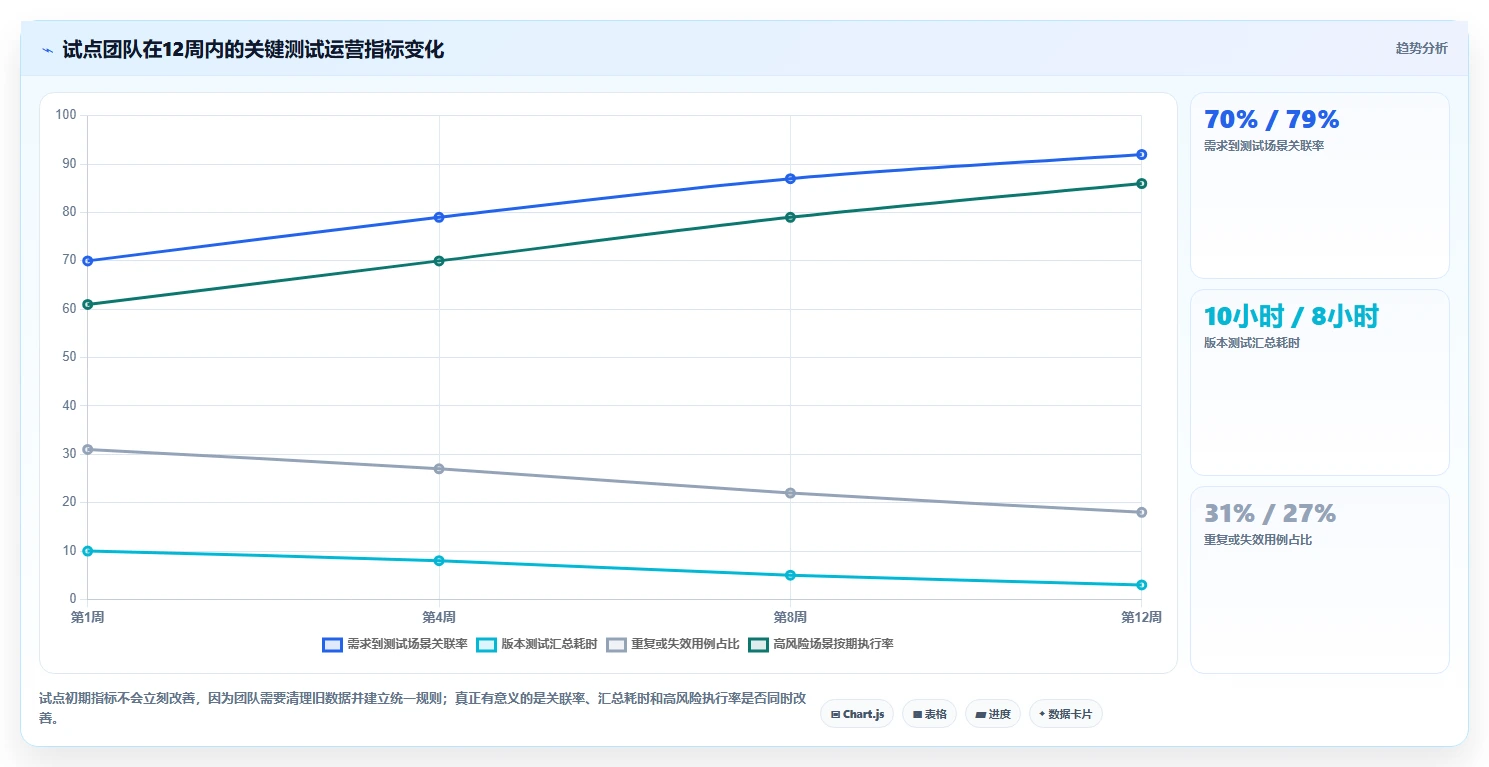Click the cyan line point at 第4周 (8)

click(x=439, y=561)
